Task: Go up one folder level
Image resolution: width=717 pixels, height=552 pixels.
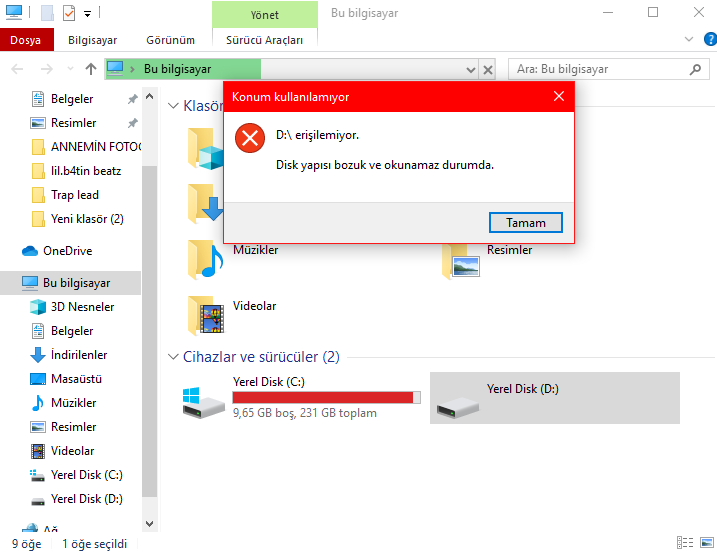Action: (x=91, y=69)
